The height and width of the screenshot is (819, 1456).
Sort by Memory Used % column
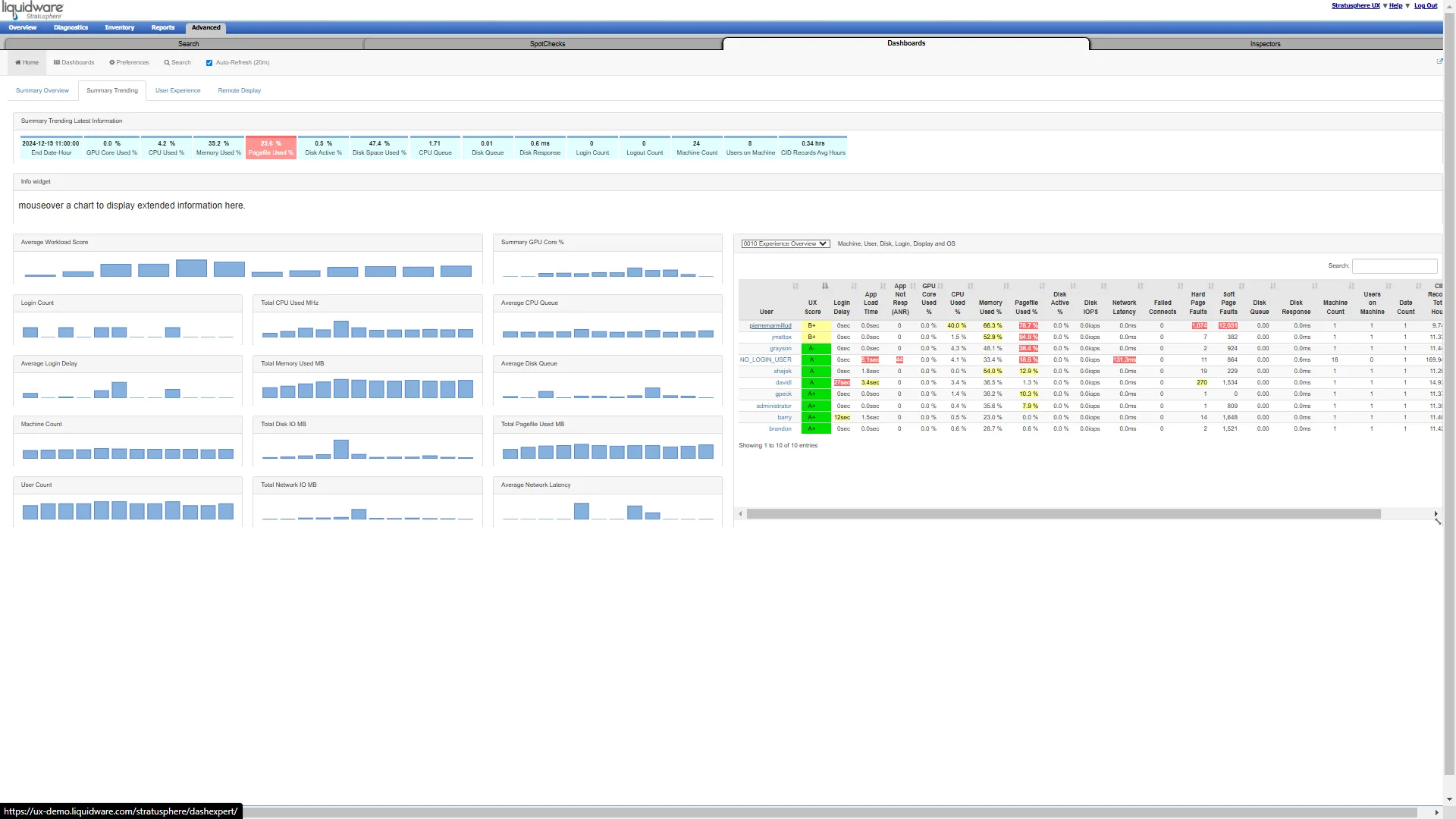(x=1006, y=286)
